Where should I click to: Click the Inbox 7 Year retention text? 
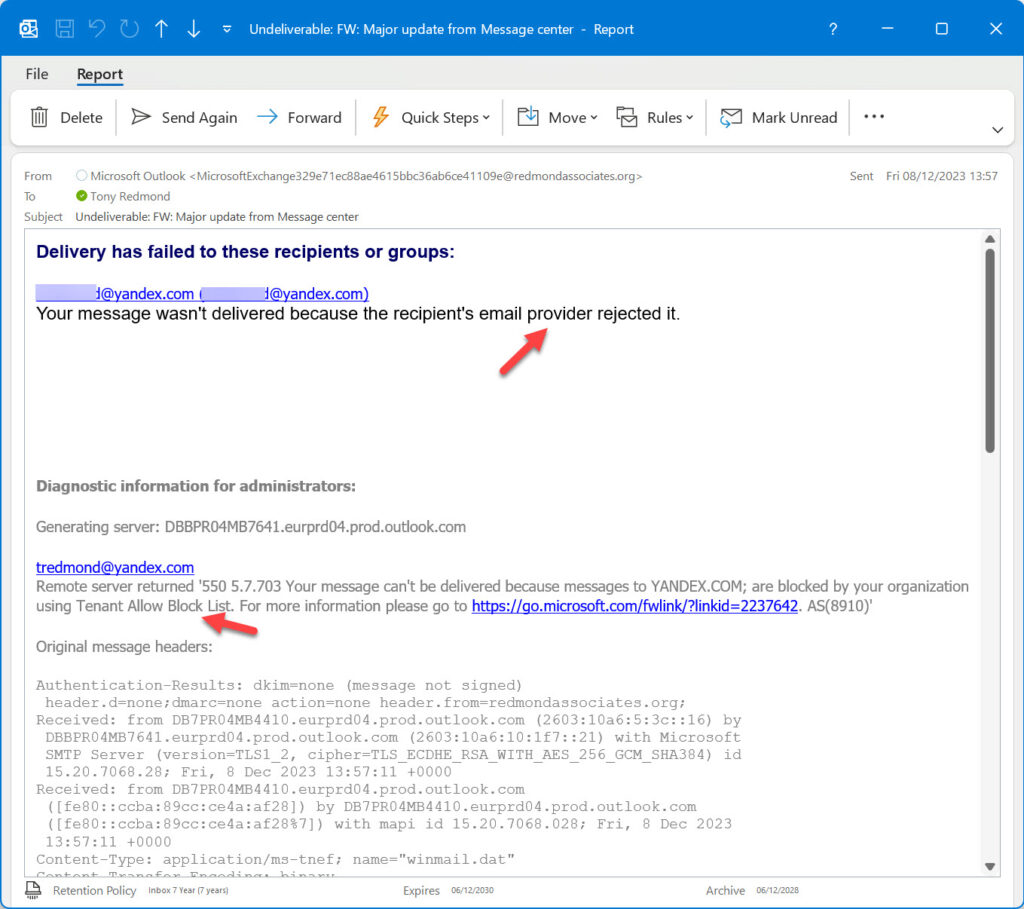pos(188,890)
